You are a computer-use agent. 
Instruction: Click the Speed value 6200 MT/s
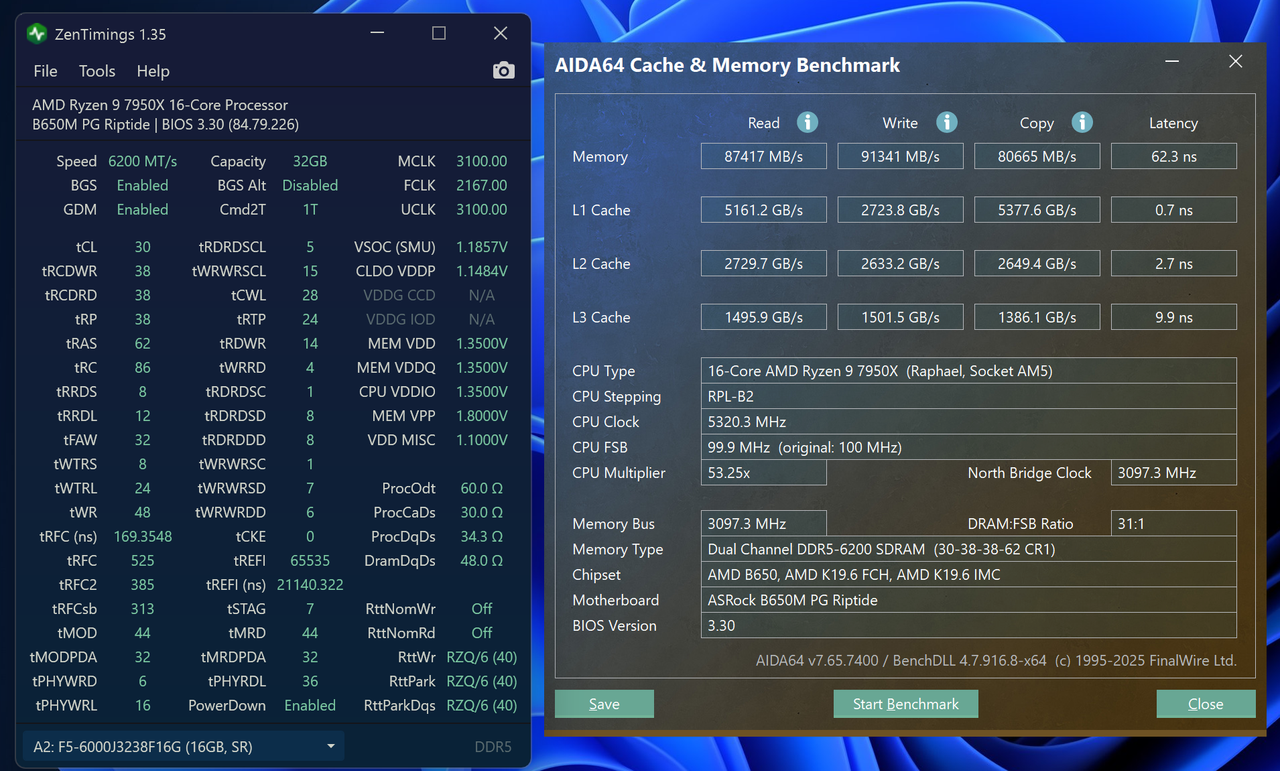(x=142, y=161)
